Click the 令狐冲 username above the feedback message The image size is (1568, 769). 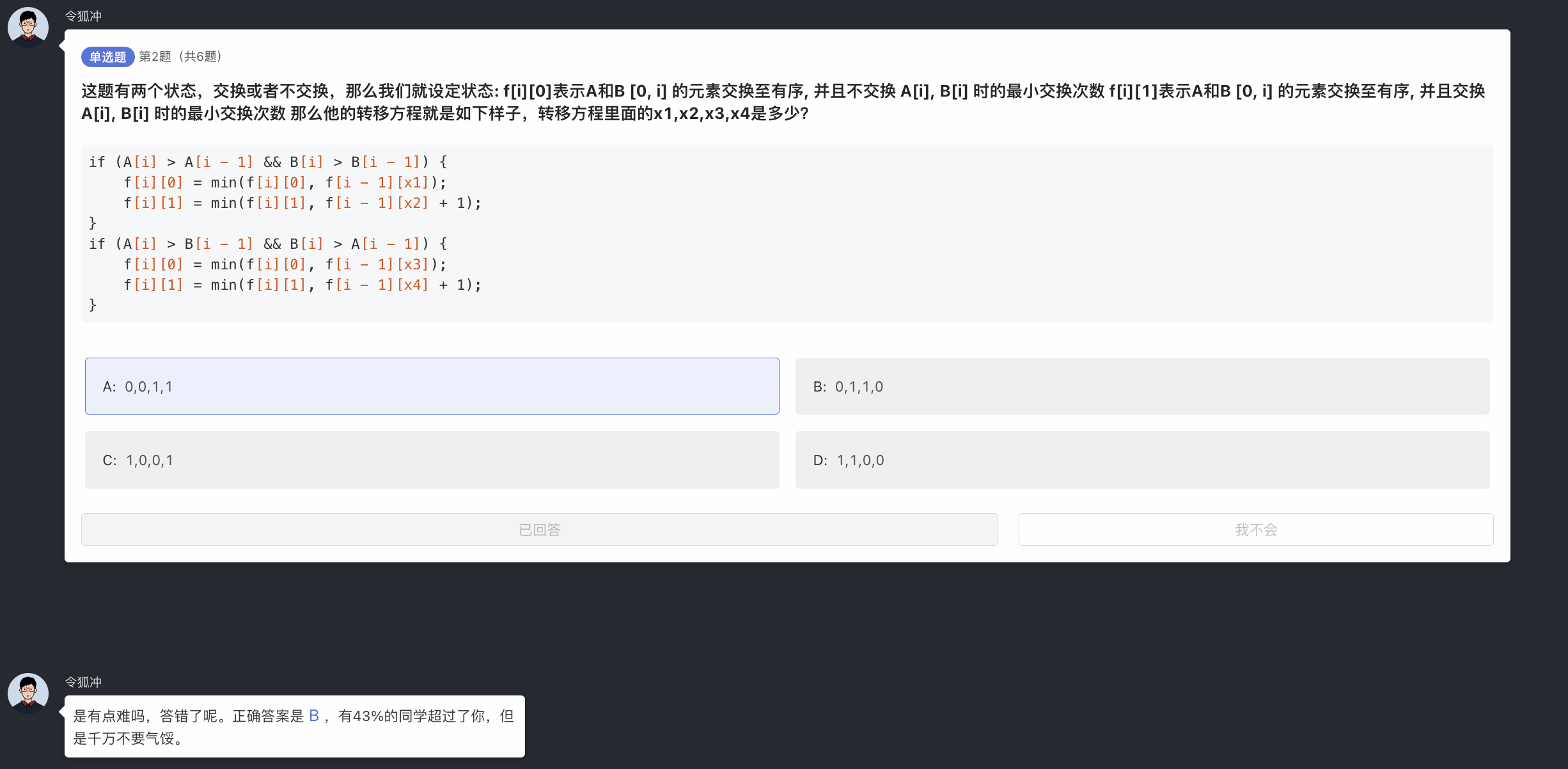pyautogui.click(x=83, y=682)
